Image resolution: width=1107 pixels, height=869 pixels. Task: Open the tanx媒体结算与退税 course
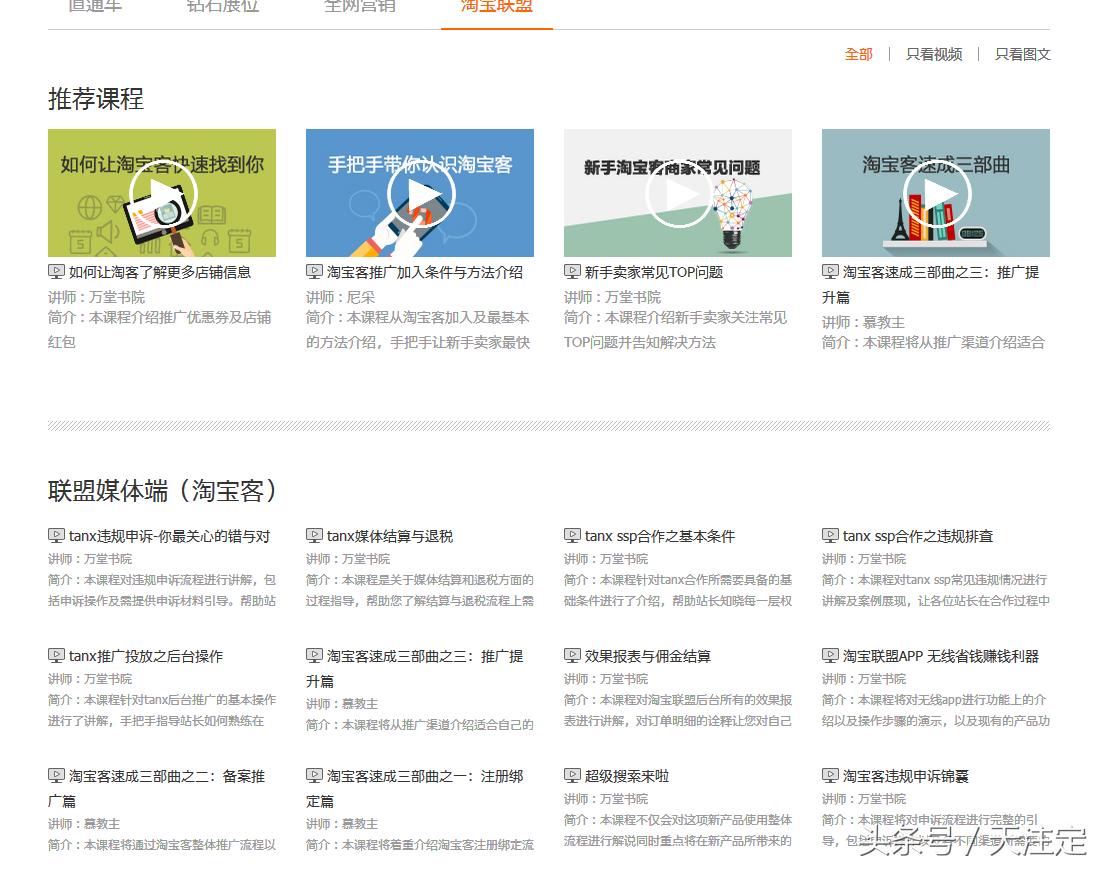[390, 535]
